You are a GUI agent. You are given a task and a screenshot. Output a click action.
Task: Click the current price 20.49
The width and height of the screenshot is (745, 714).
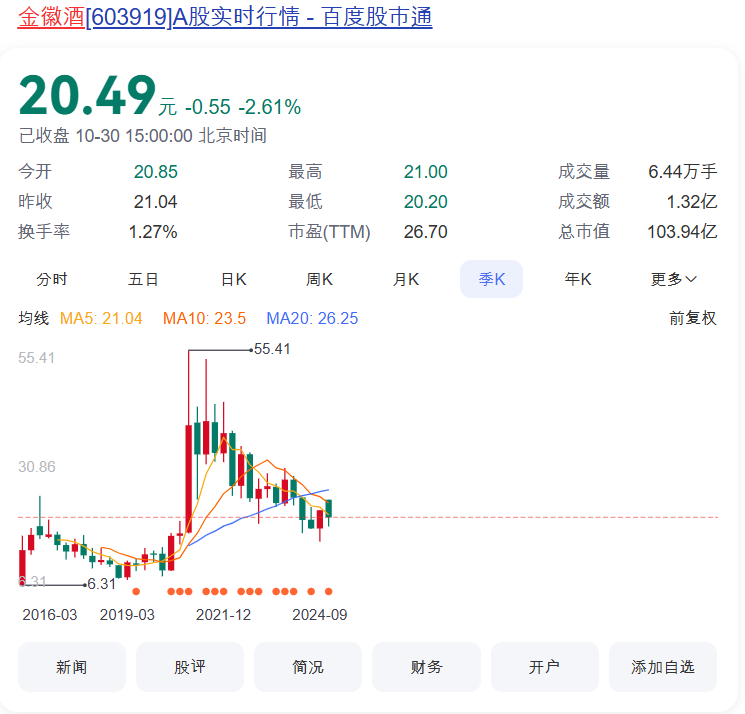click(x=87, y=96)
